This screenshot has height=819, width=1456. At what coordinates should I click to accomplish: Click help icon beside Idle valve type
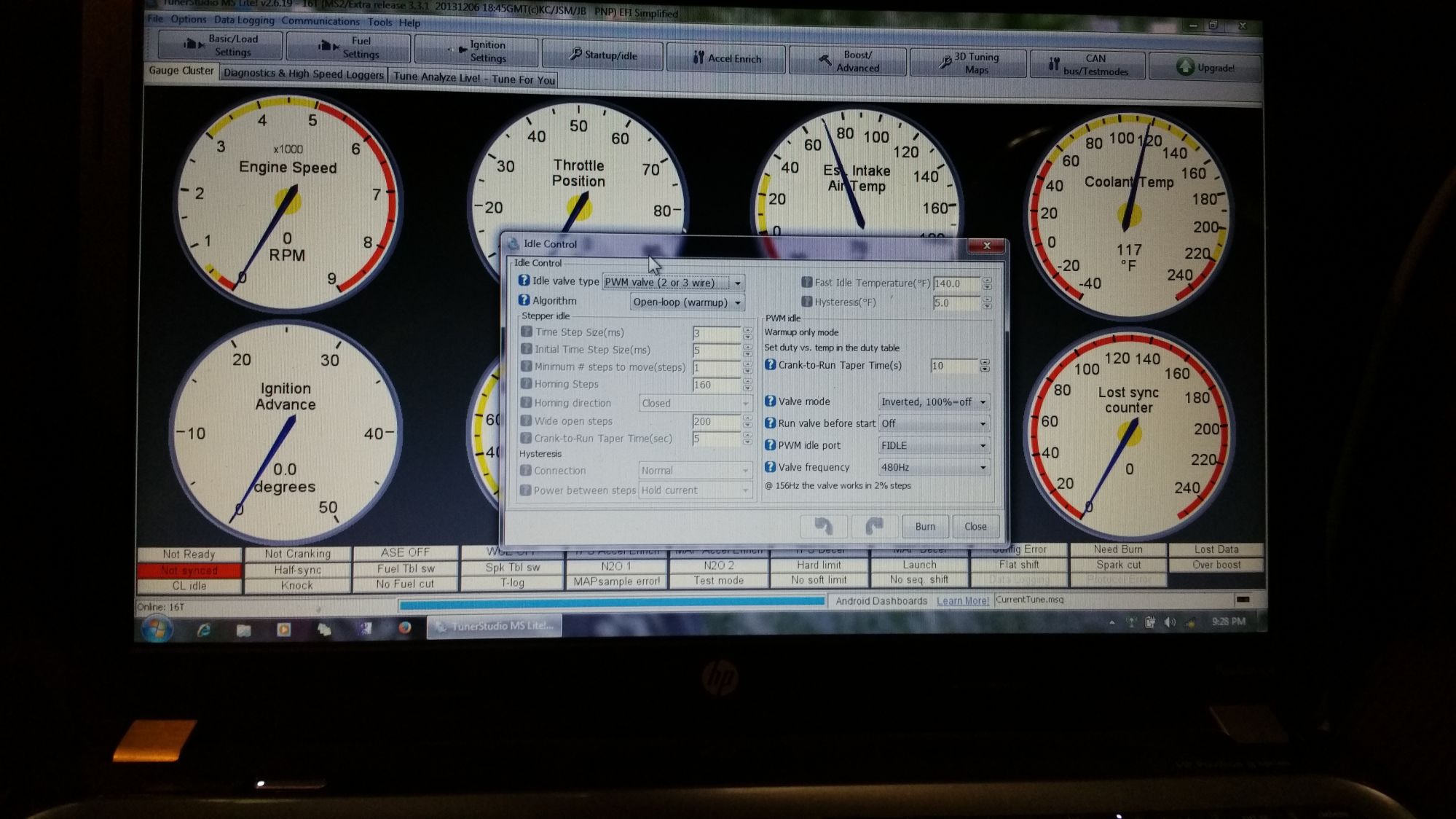point(523,281)
